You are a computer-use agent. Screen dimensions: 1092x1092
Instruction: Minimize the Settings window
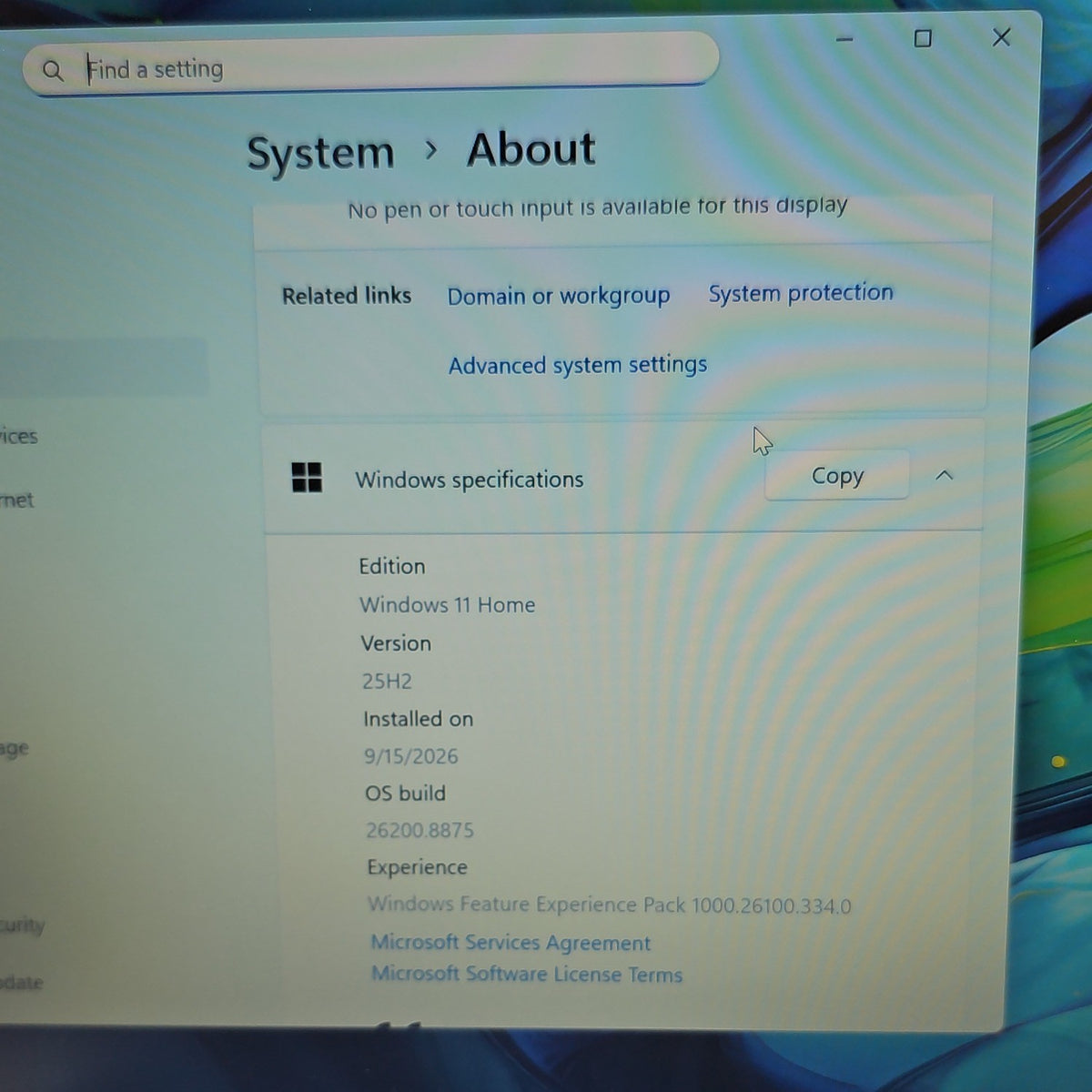tap(844, 39)
